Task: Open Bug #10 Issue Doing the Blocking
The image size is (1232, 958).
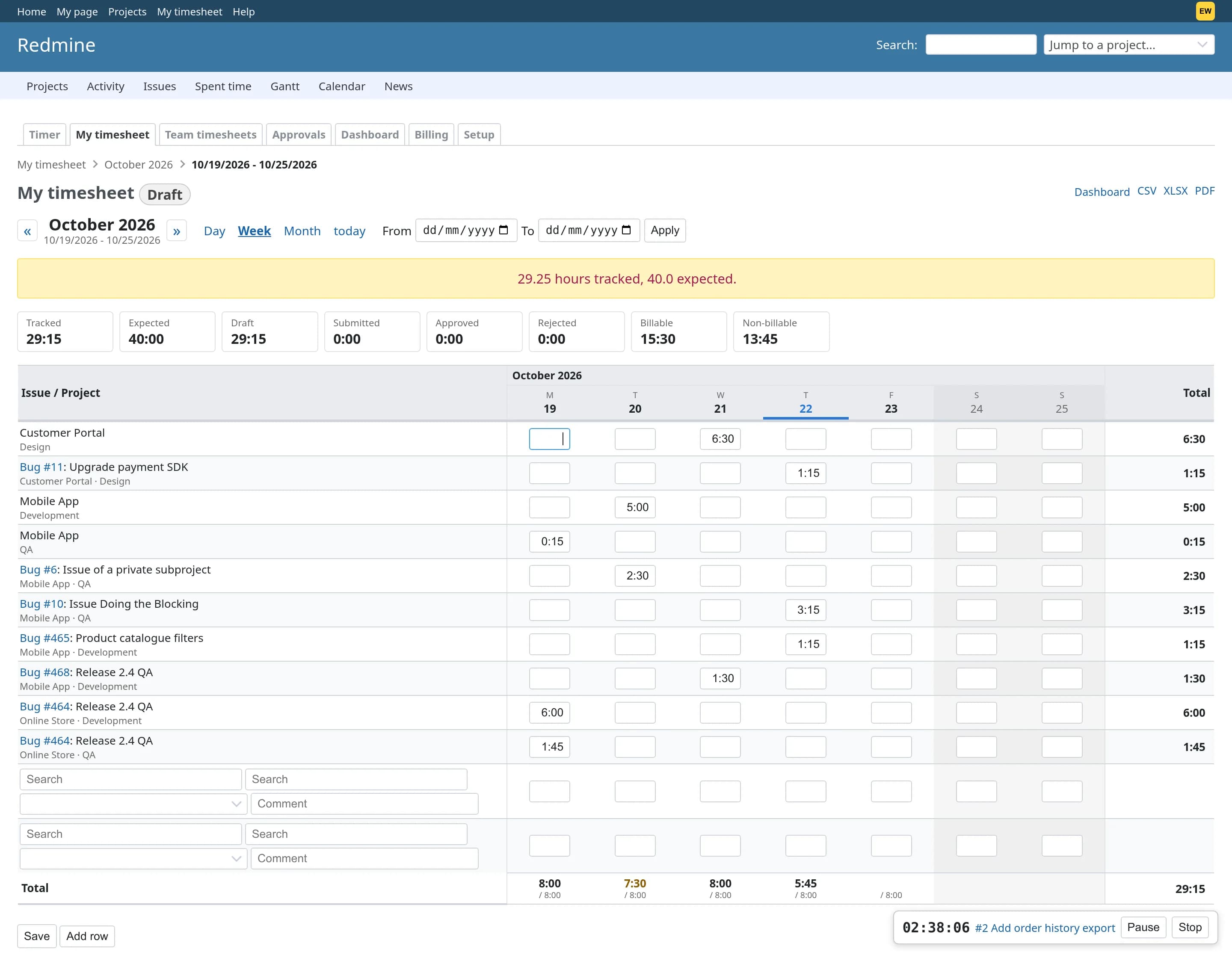Action: 41,604
